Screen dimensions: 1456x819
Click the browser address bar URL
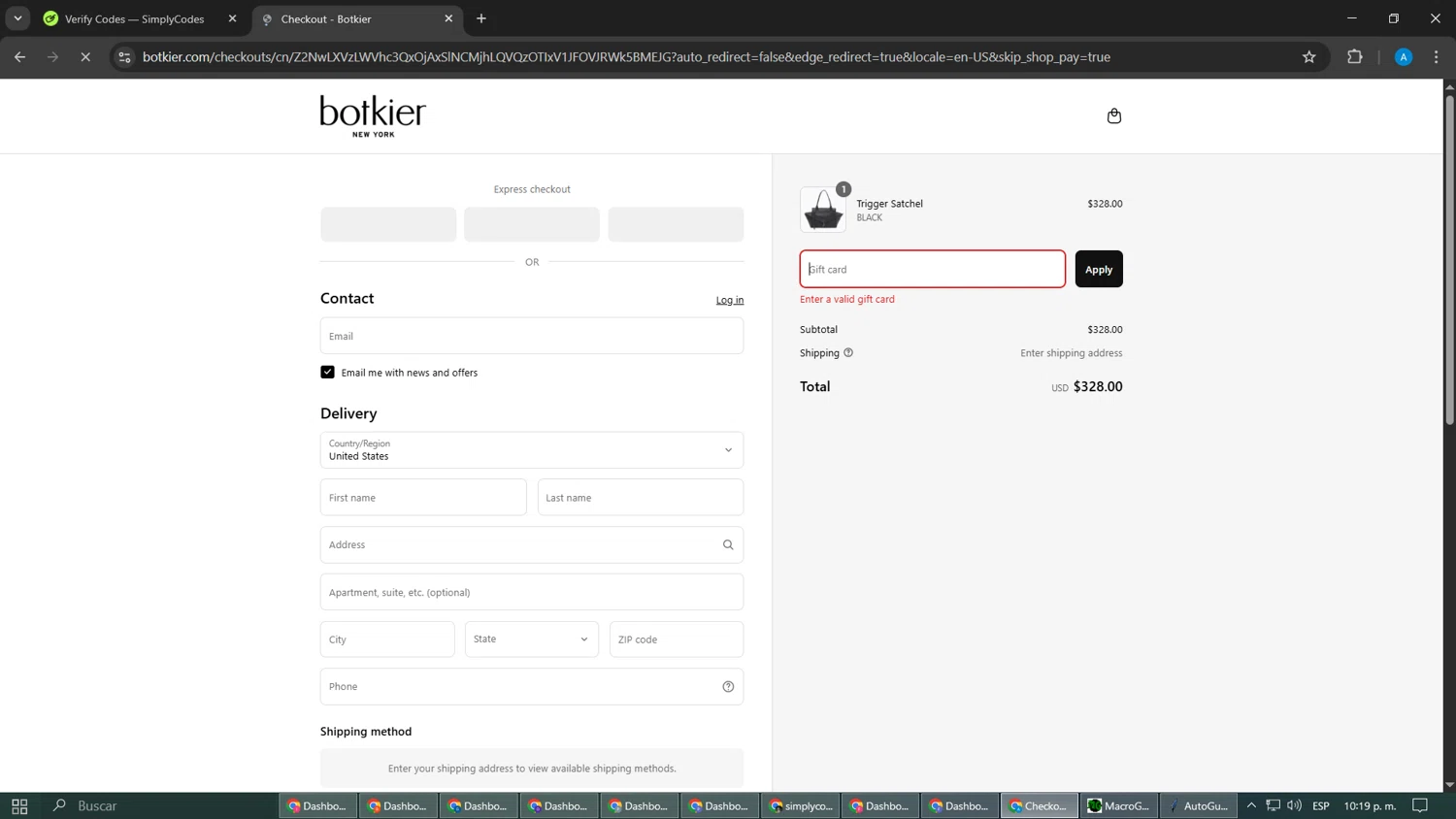point(626,57)
